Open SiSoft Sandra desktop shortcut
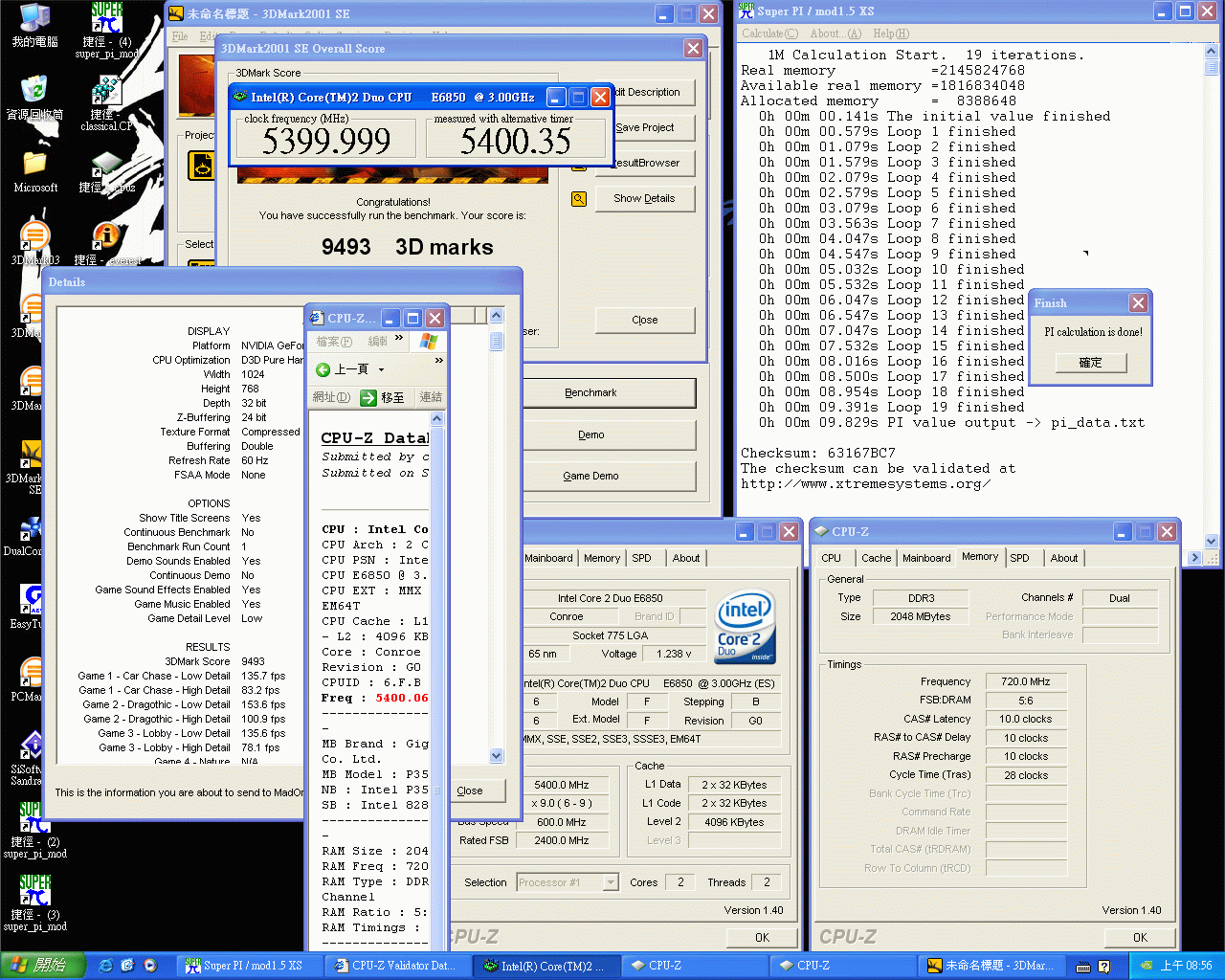 [x=27, y=758]
